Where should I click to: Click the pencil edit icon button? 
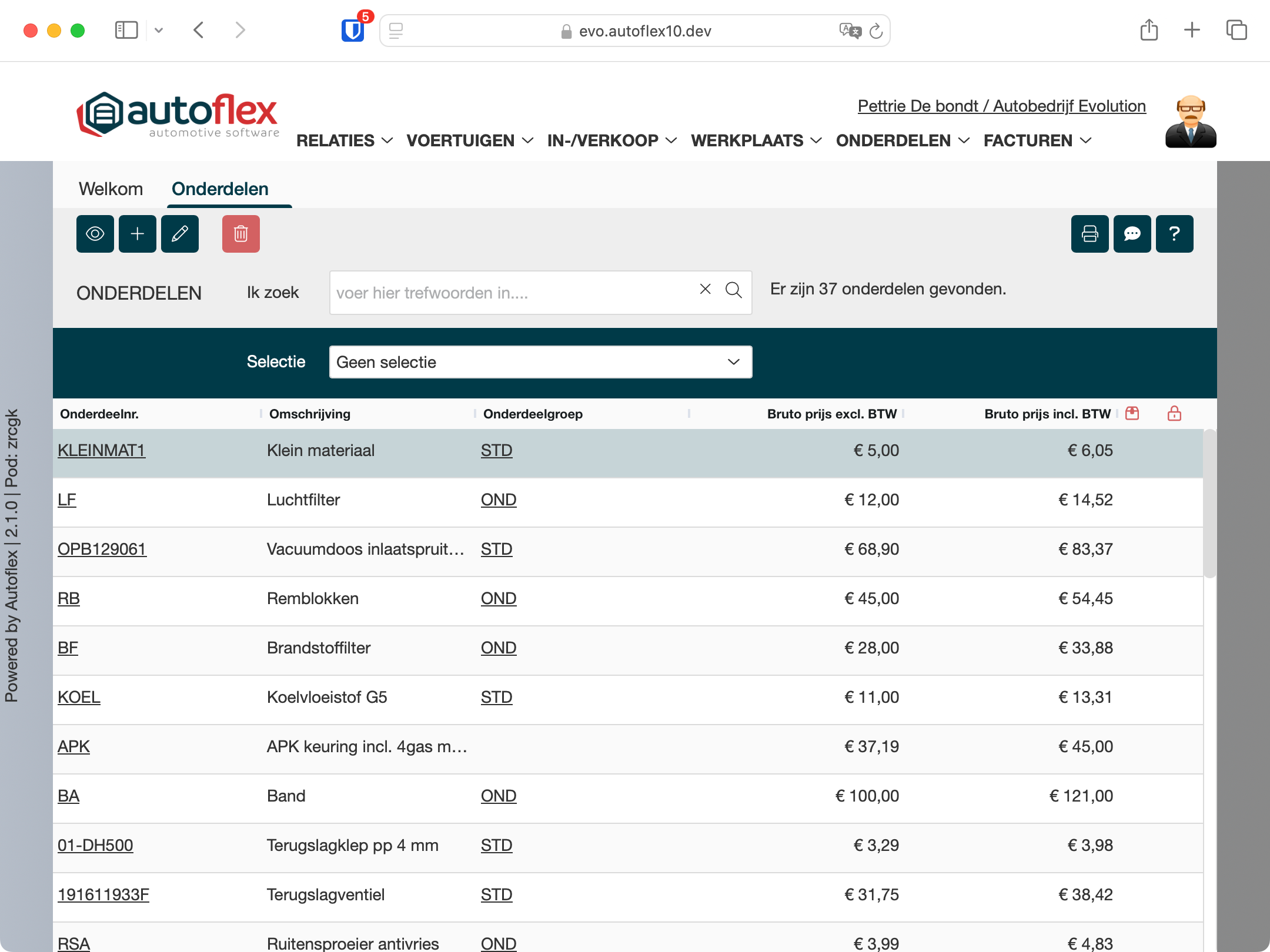coord(179,234)
